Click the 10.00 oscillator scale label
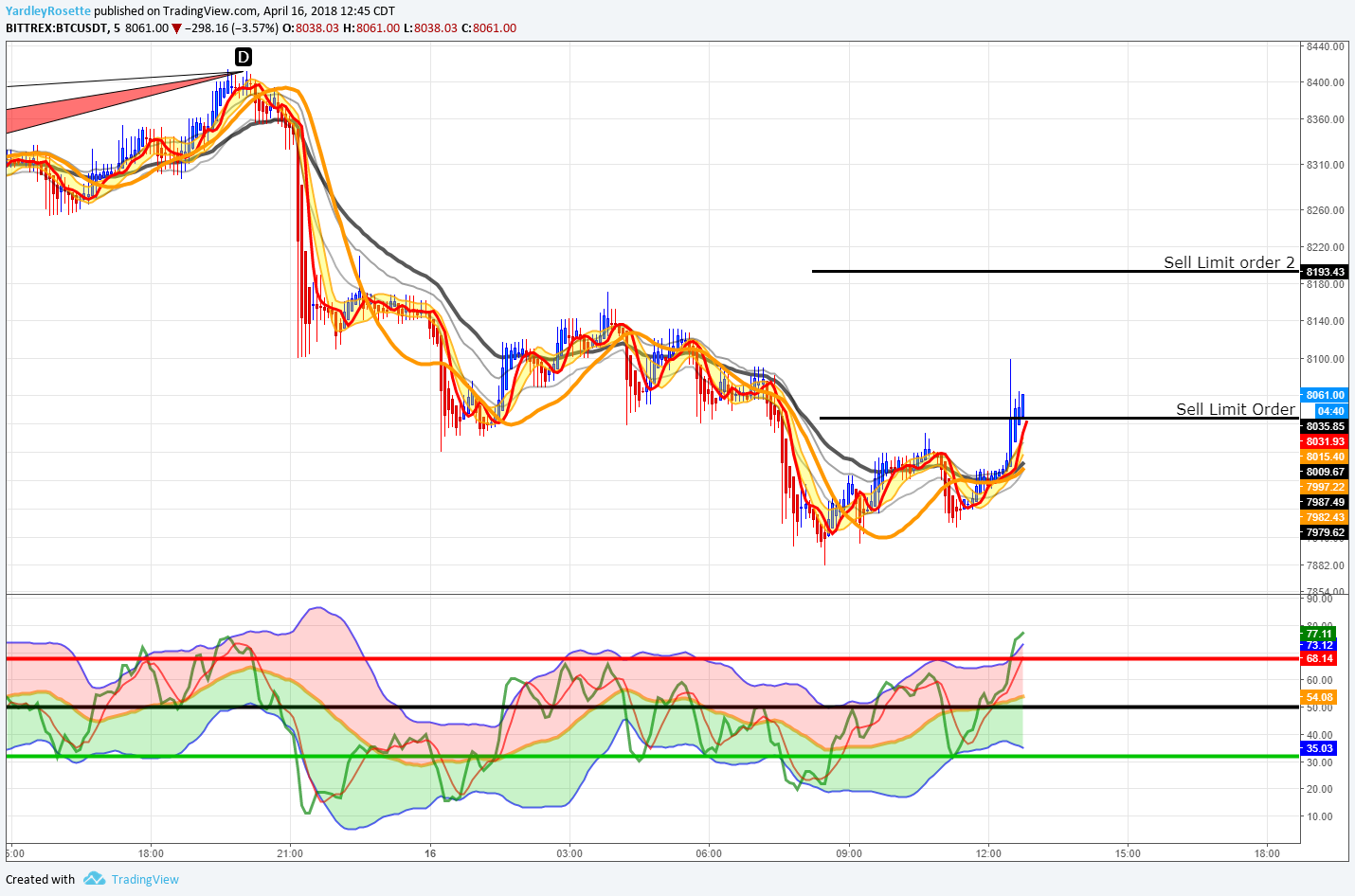The image size is (1355, 896). tap(1320, 816)
